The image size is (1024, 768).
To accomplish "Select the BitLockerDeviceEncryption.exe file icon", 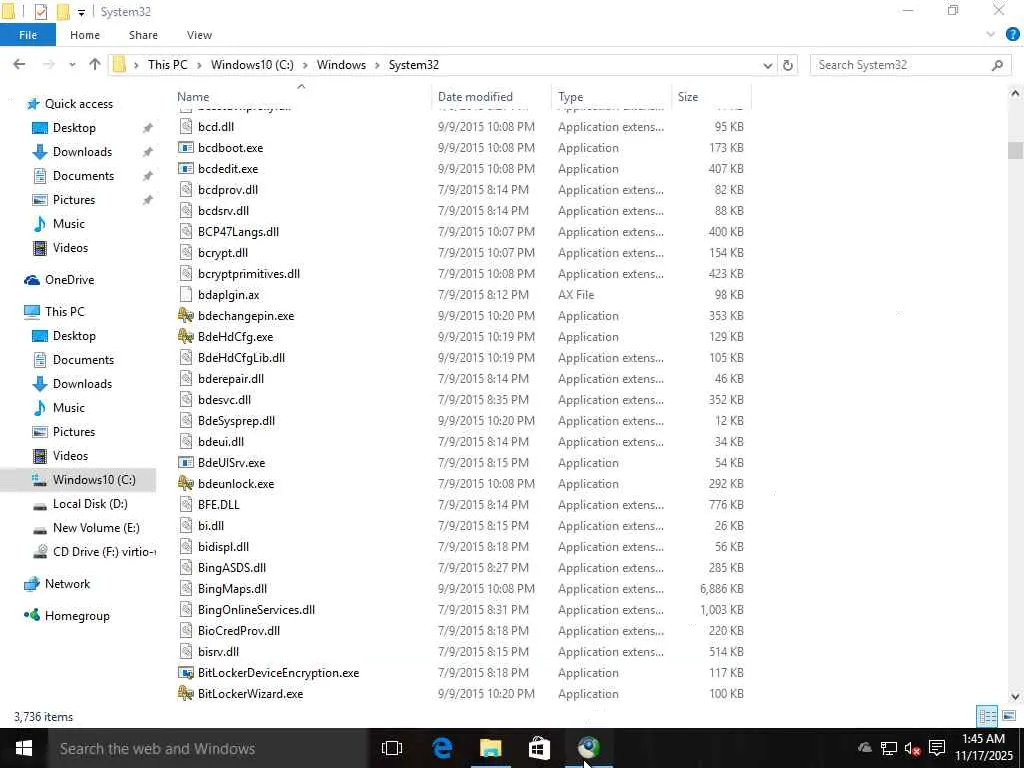I will point(186,673).
